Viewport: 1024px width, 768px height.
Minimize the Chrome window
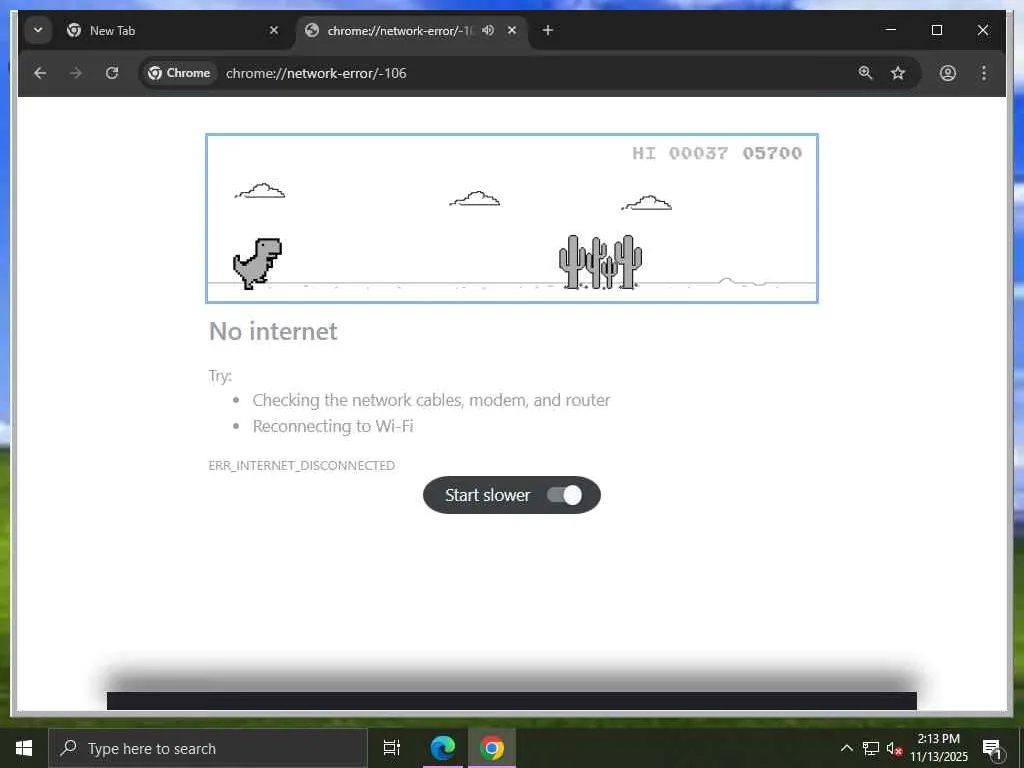click(890, 30)
